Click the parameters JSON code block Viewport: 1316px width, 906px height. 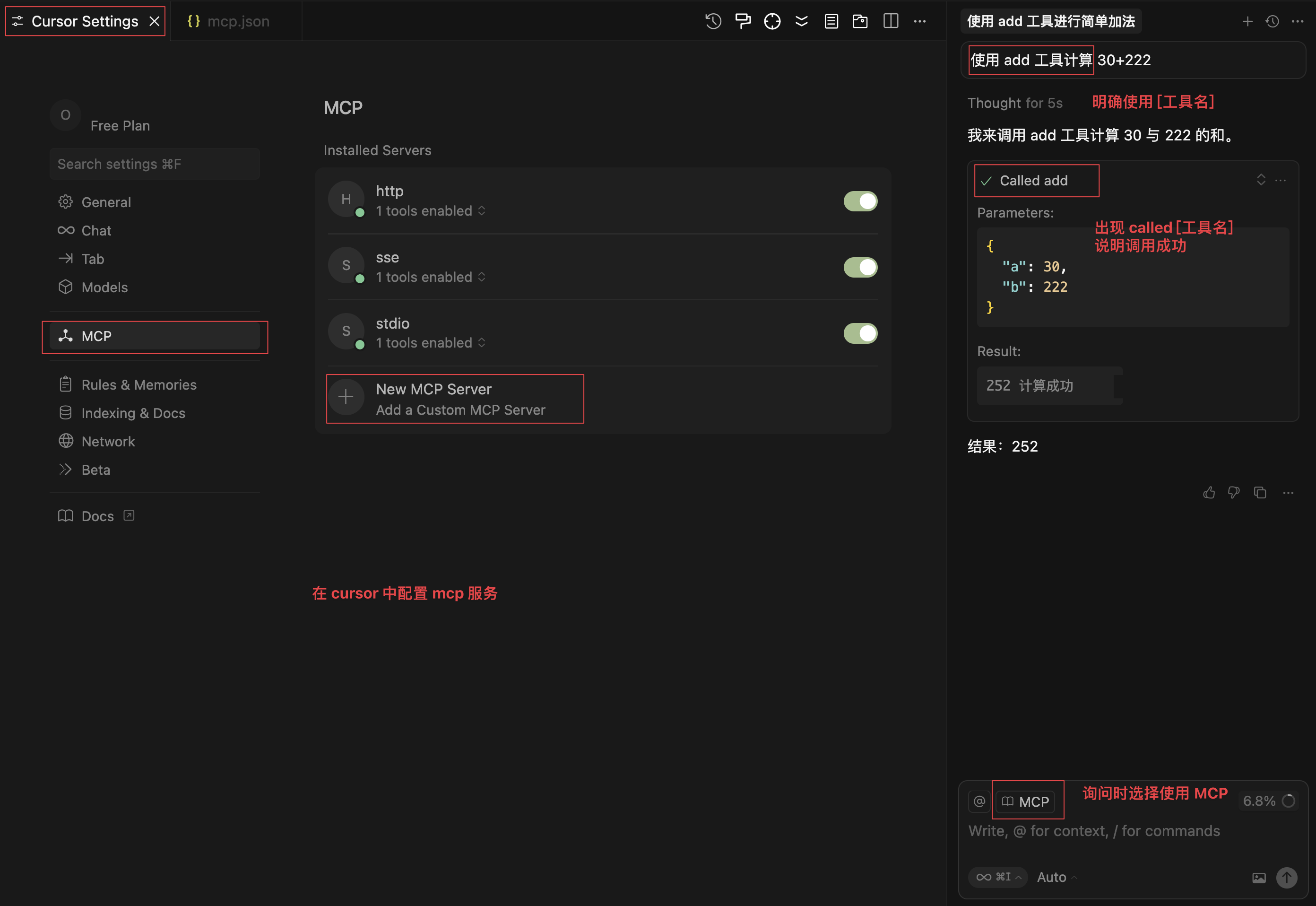click(1133, 277)
